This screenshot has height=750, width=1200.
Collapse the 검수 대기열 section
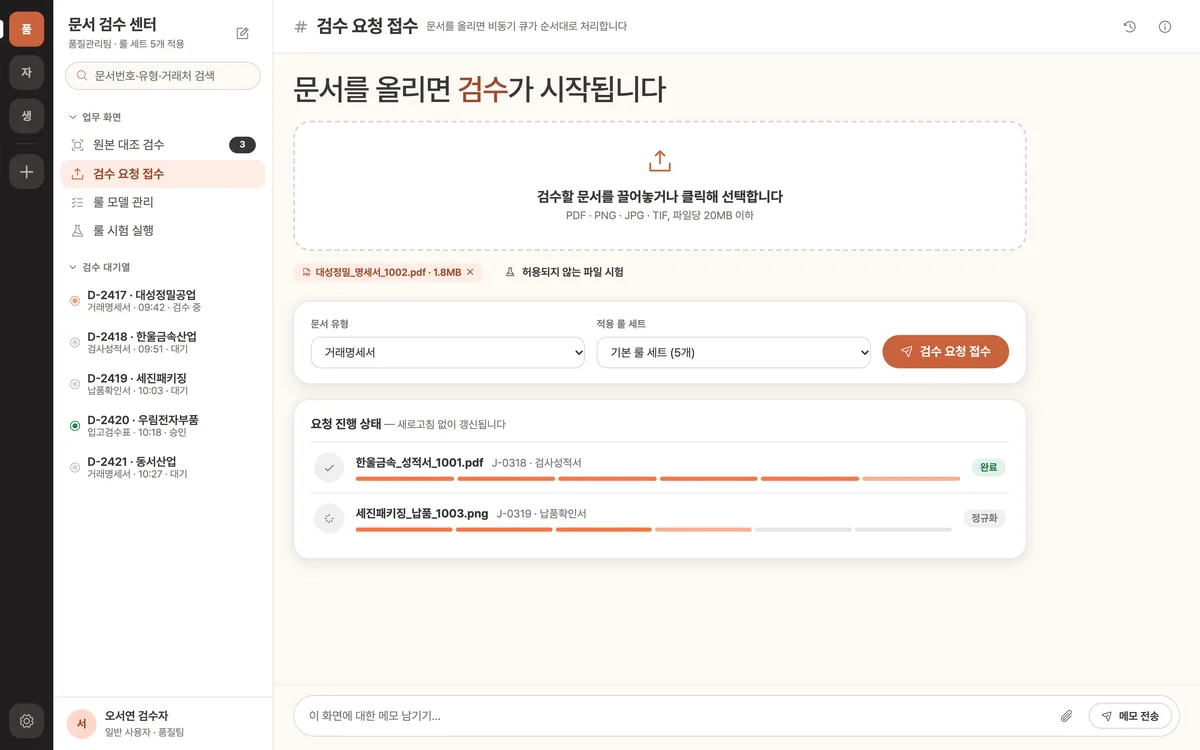click(99, 267)
